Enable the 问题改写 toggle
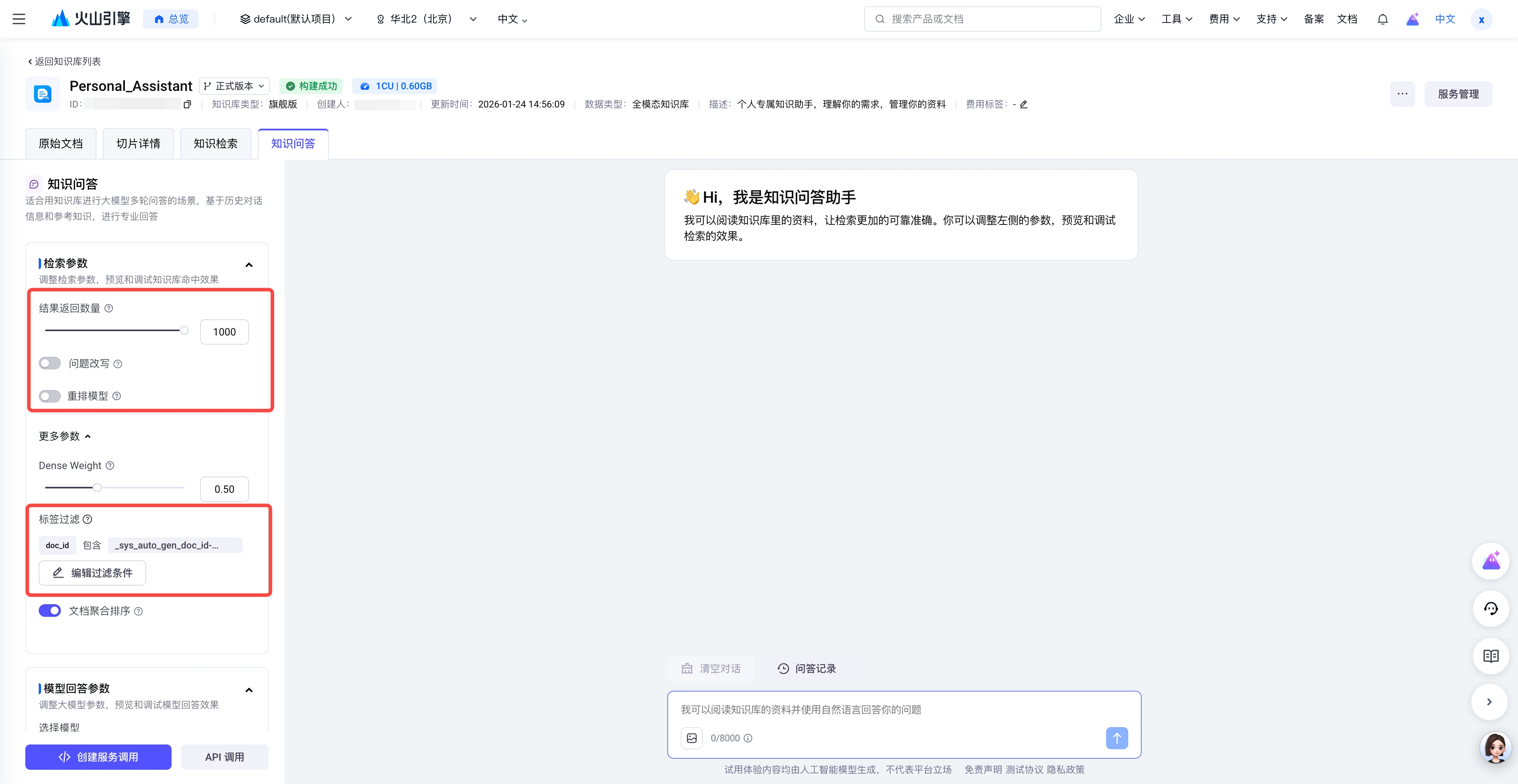 [50, 364]
